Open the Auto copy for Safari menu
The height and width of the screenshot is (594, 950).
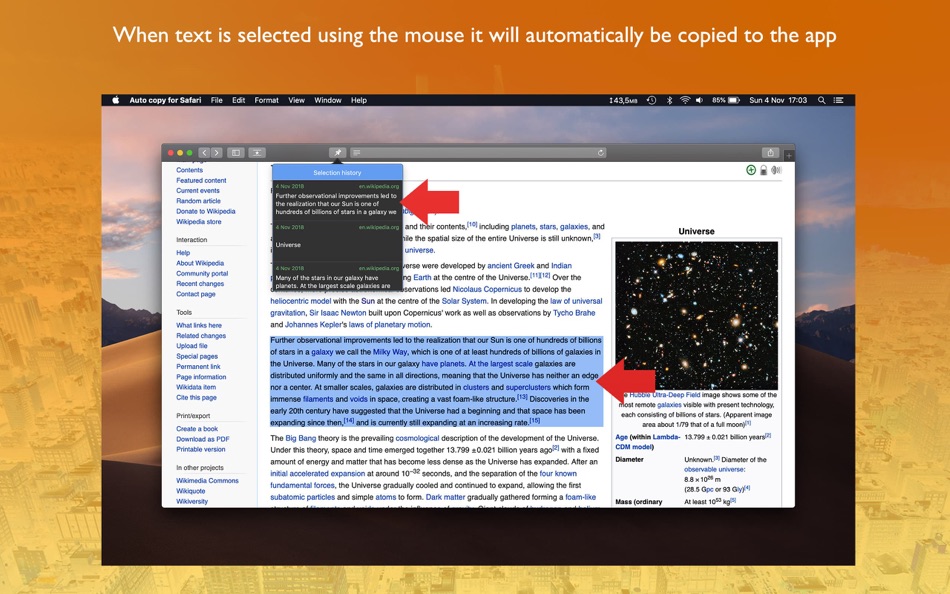point(165,101)
